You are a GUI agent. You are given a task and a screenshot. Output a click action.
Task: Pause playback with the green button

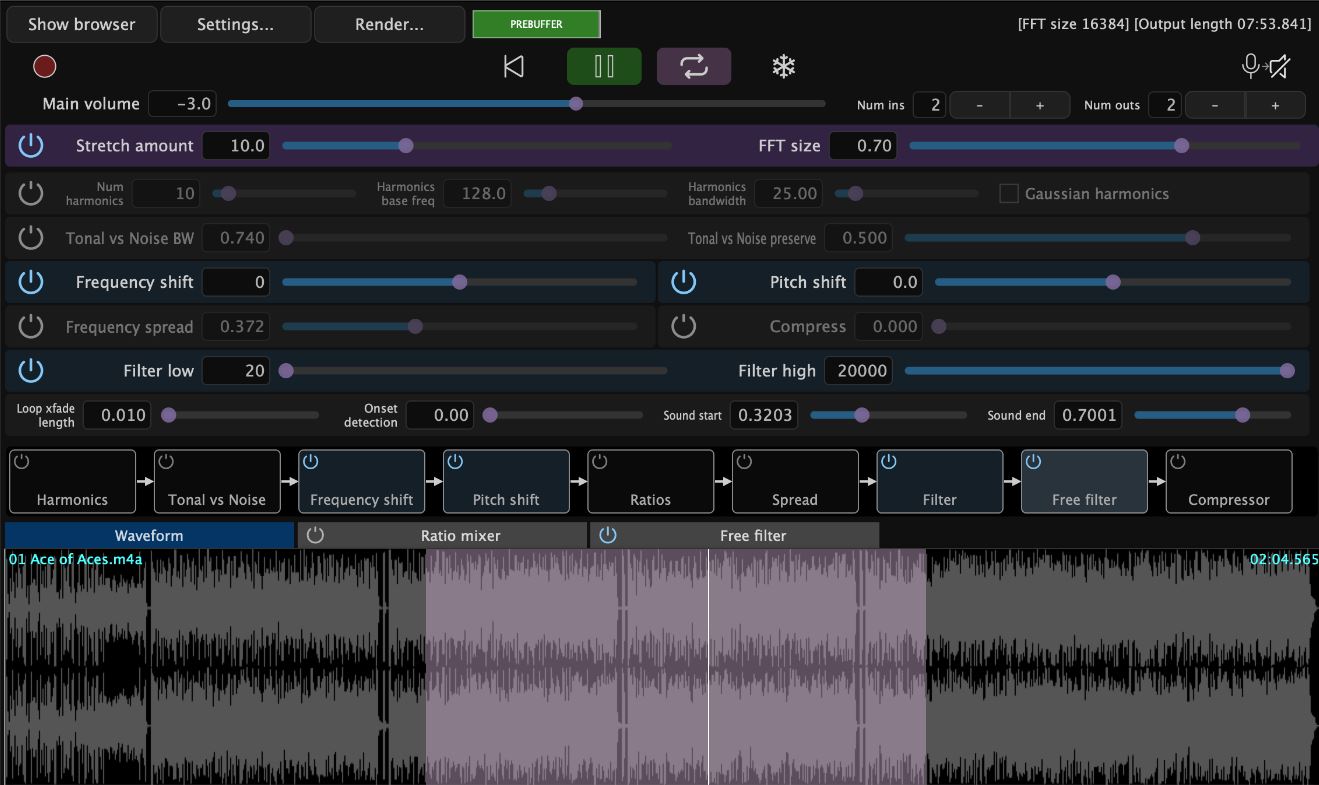tap(604, 66)
